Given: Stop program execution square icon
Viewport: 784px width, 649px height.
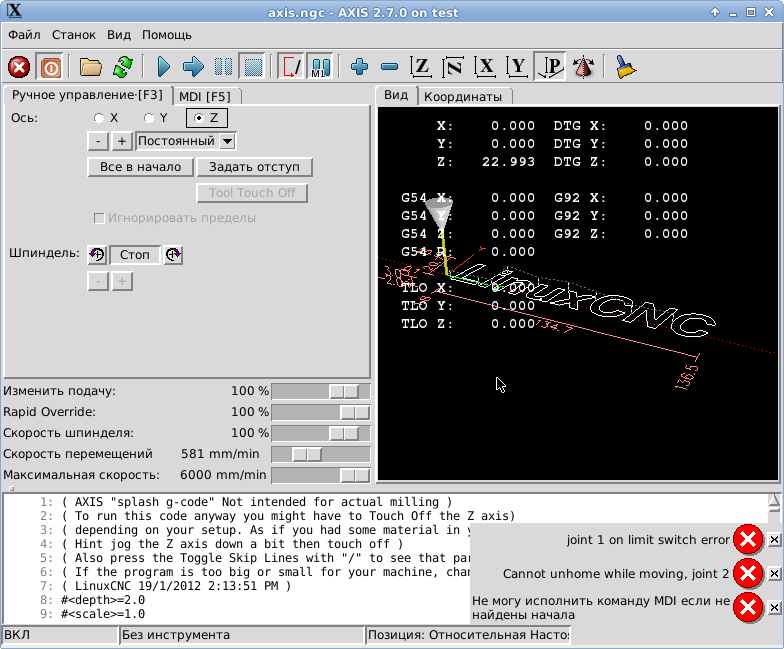Looking at the screenshot, I should pos(252,67).
